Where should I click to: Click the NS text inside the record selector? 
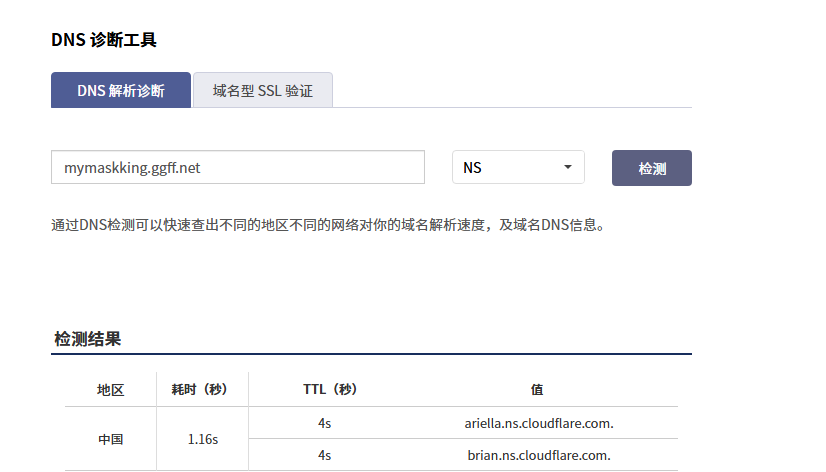tap(473, 168)
